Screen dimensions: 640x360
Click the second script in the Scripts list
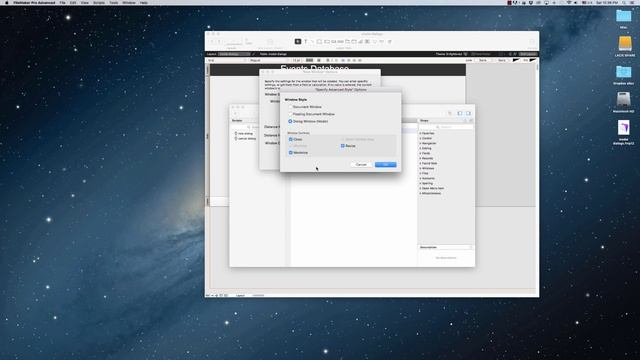point(247,139)
